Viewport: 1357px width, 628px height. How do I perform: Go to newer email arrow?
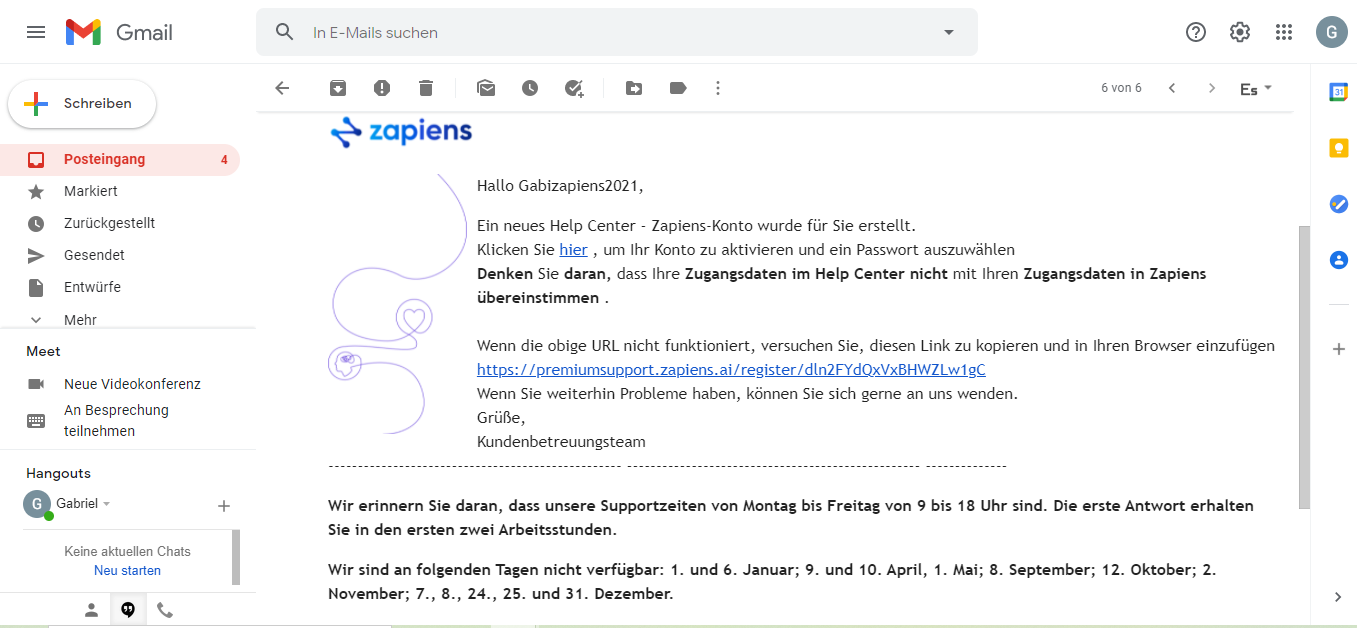(1172, 88)
